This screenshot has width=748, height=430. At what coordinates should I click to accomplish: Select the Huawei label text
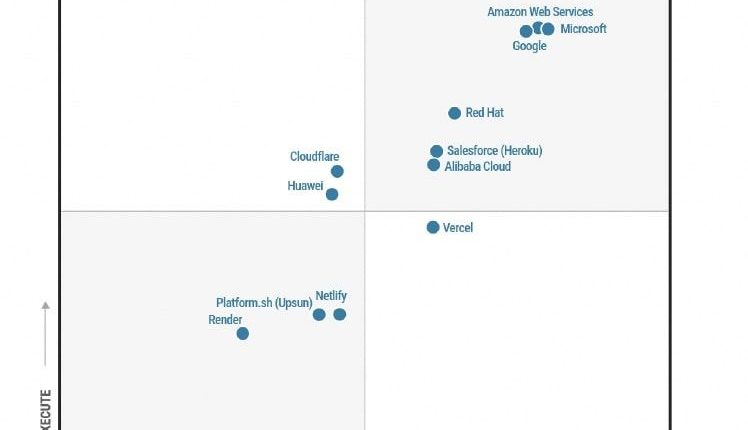click(305, 186)
